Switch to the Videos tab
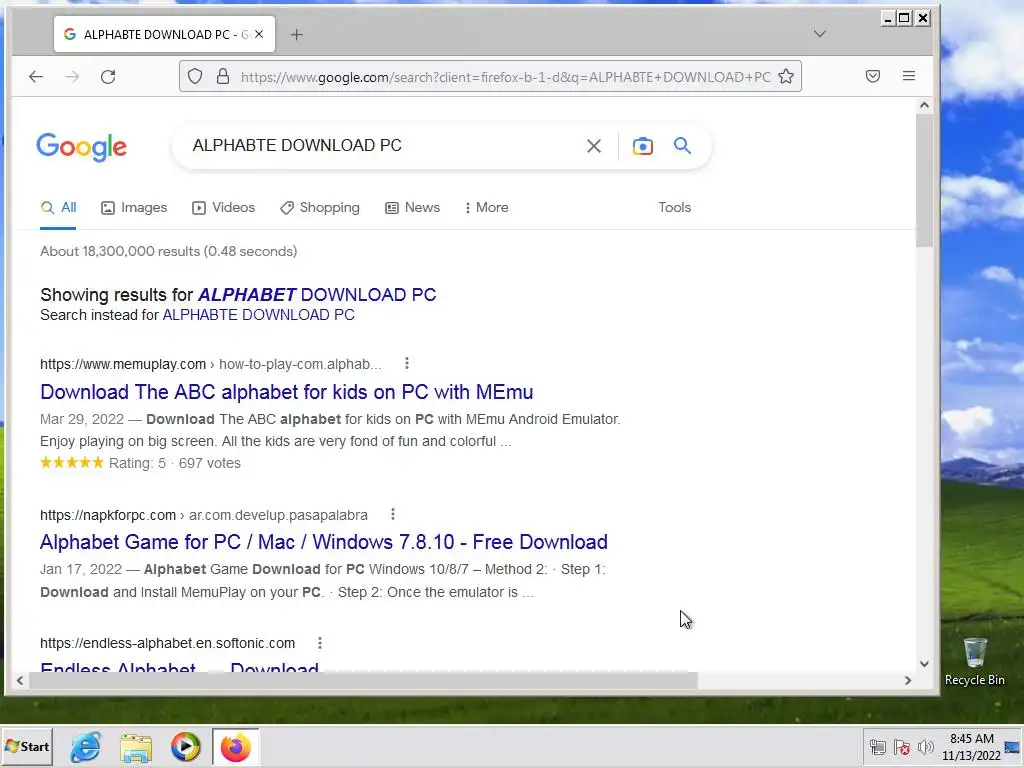Viewport: 1024px width, 768px height. coord(223,208)
